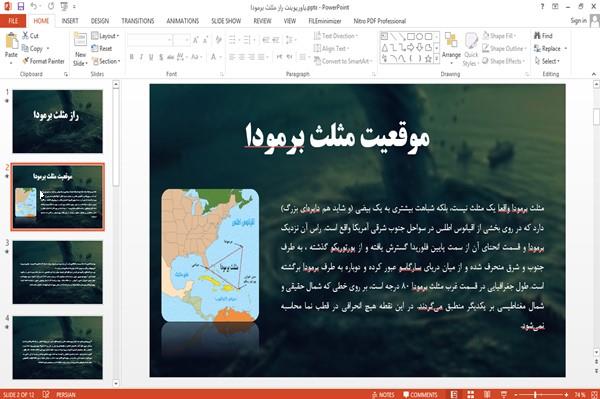Open the DESIGN ribbon tab
The image size is (600, 399).
99,21
